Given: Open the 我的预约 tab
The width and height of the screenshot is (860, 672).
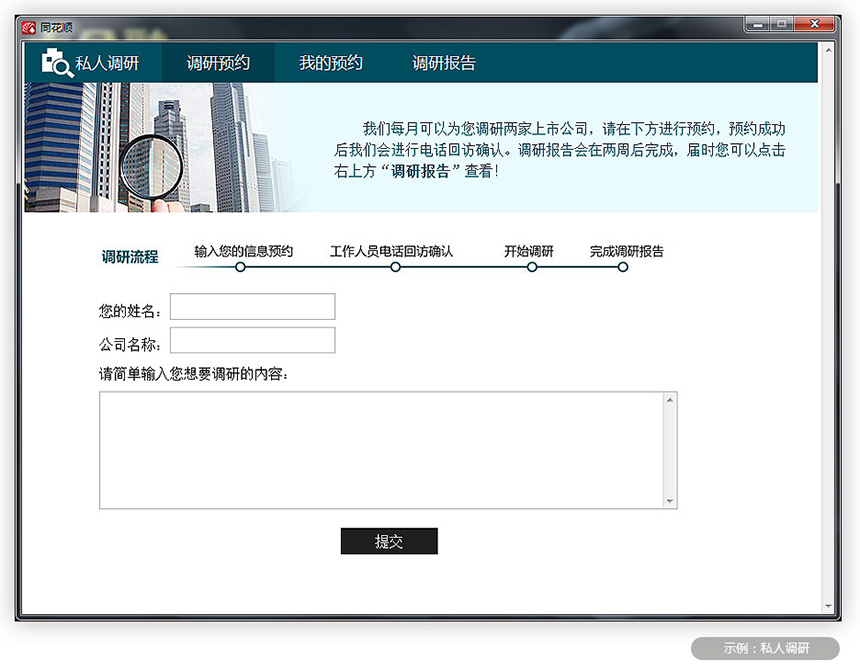Looking at the screenshot, I should (x=331, y=63).
